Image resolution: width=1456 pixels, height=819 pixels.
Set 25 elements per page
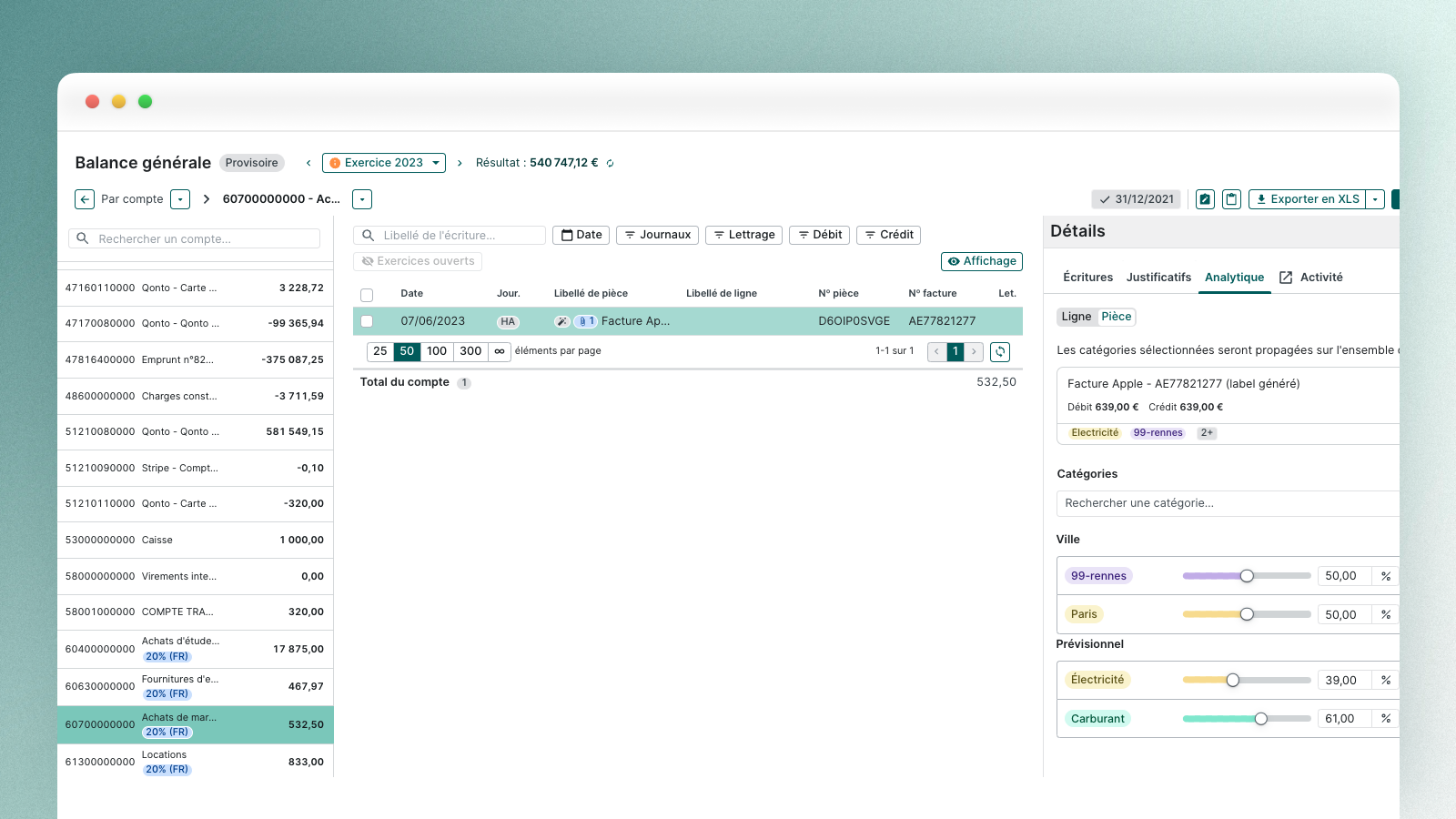pyautogui.click(x=380, y=351)
